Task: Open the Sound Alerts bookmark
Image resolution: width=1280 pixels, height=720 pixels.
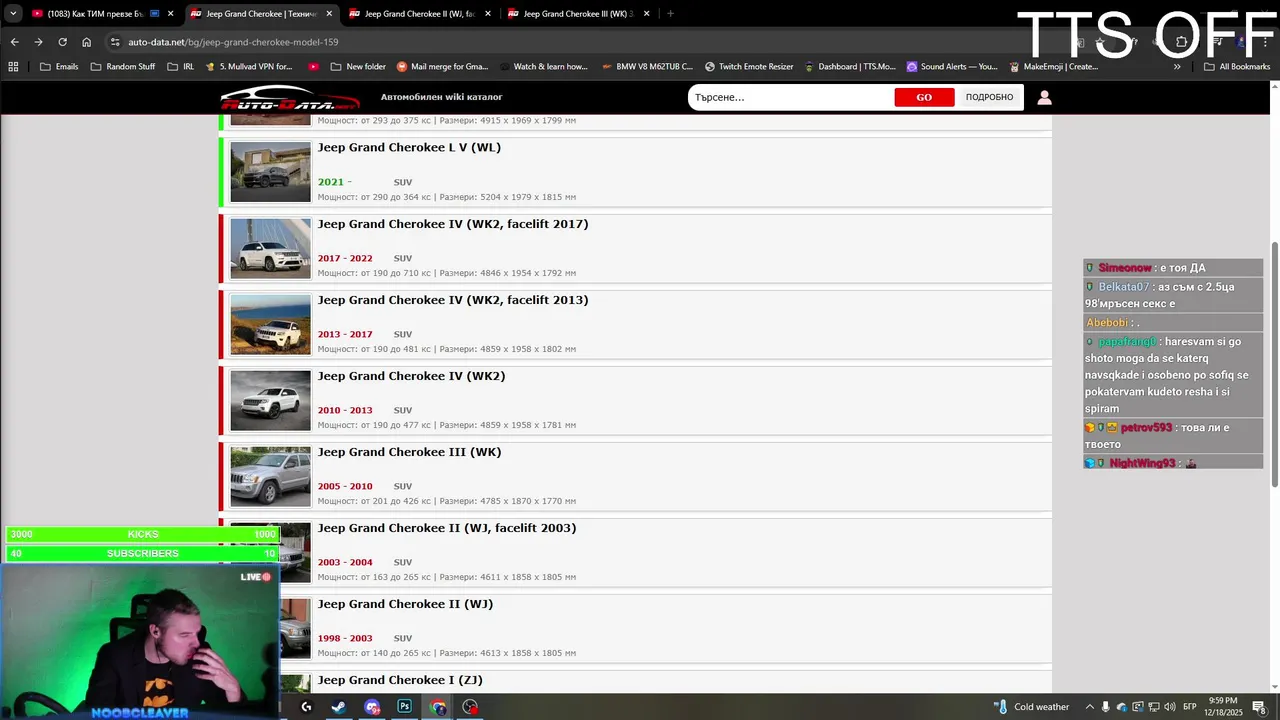Action: point(952,67)
